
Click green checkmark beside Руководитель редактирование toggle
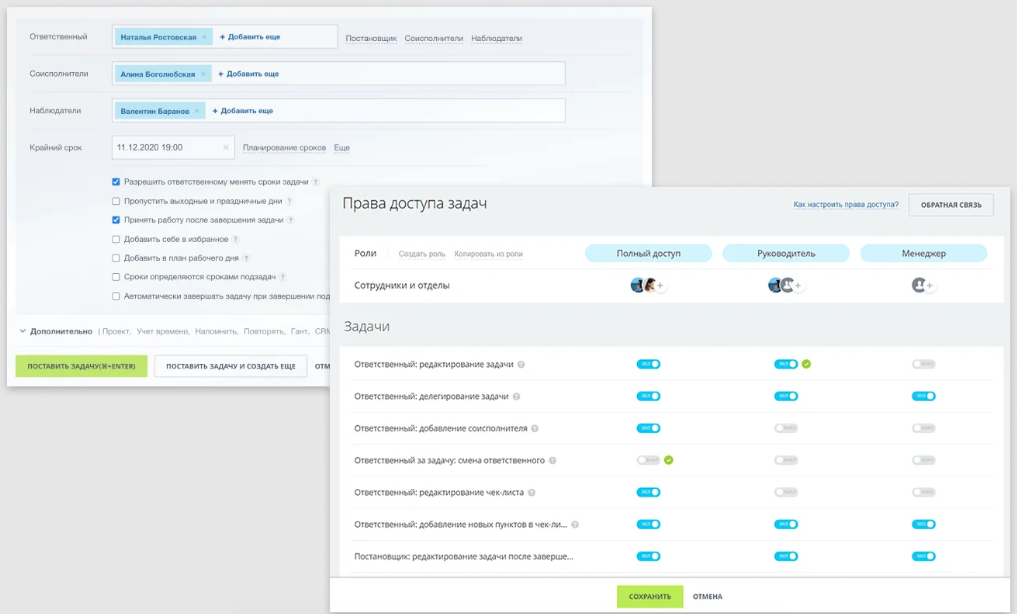coord(806,364)
